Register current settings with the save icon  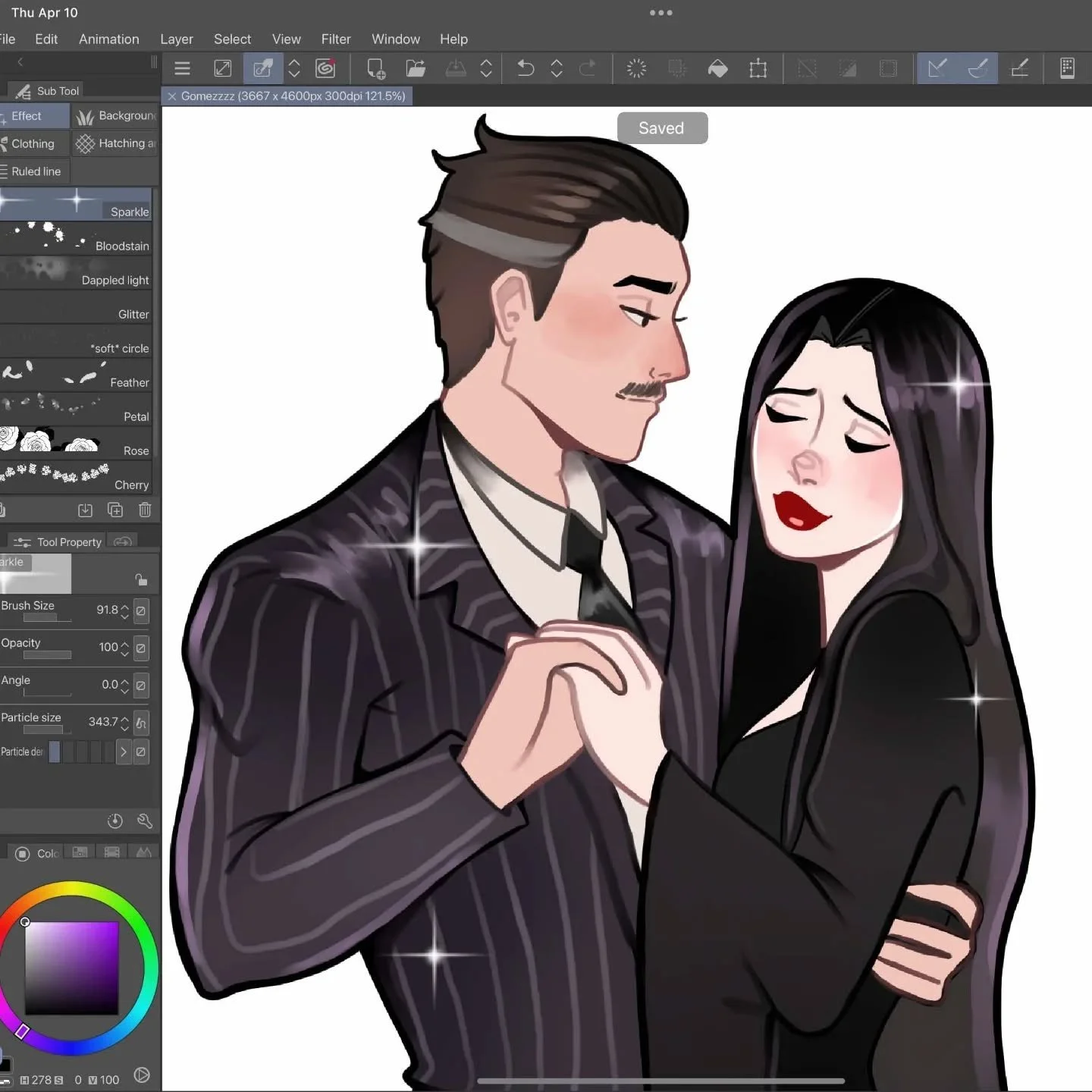[85, 510]
